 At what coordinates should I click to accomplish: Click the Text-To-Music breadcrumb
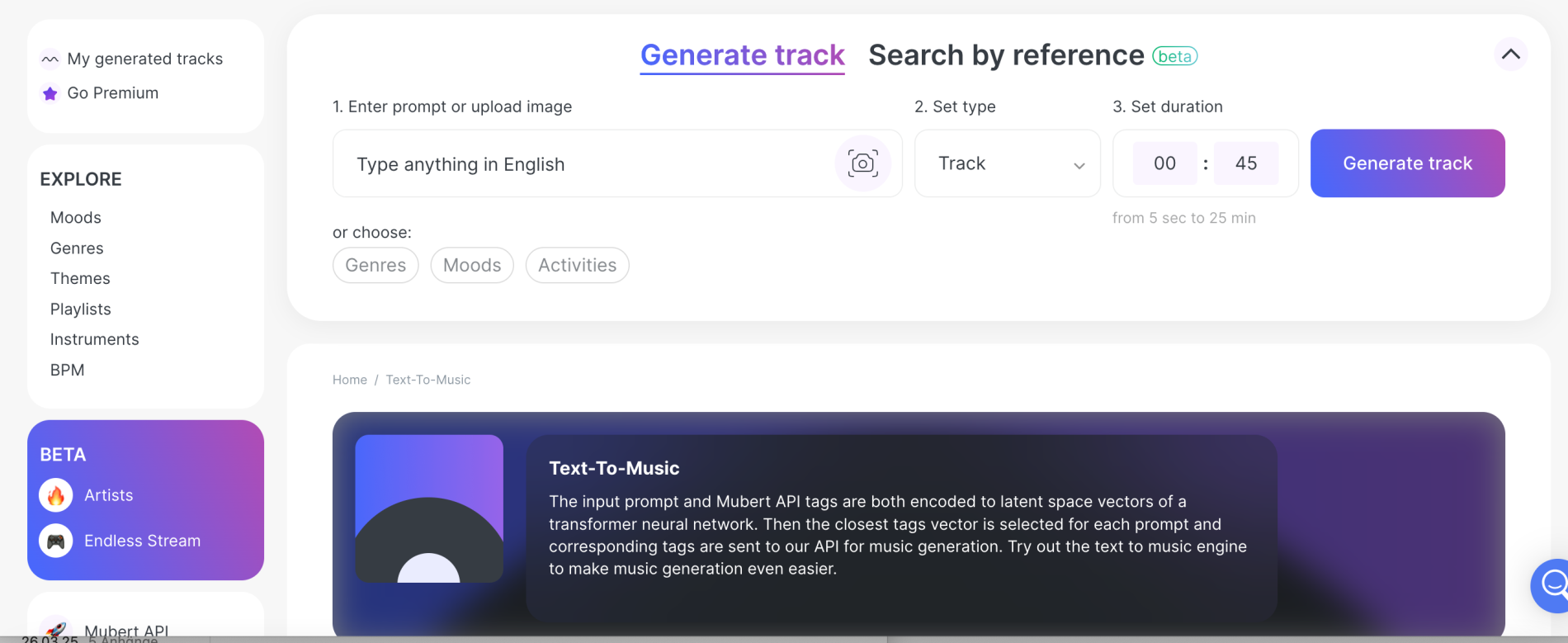point(428,380)
